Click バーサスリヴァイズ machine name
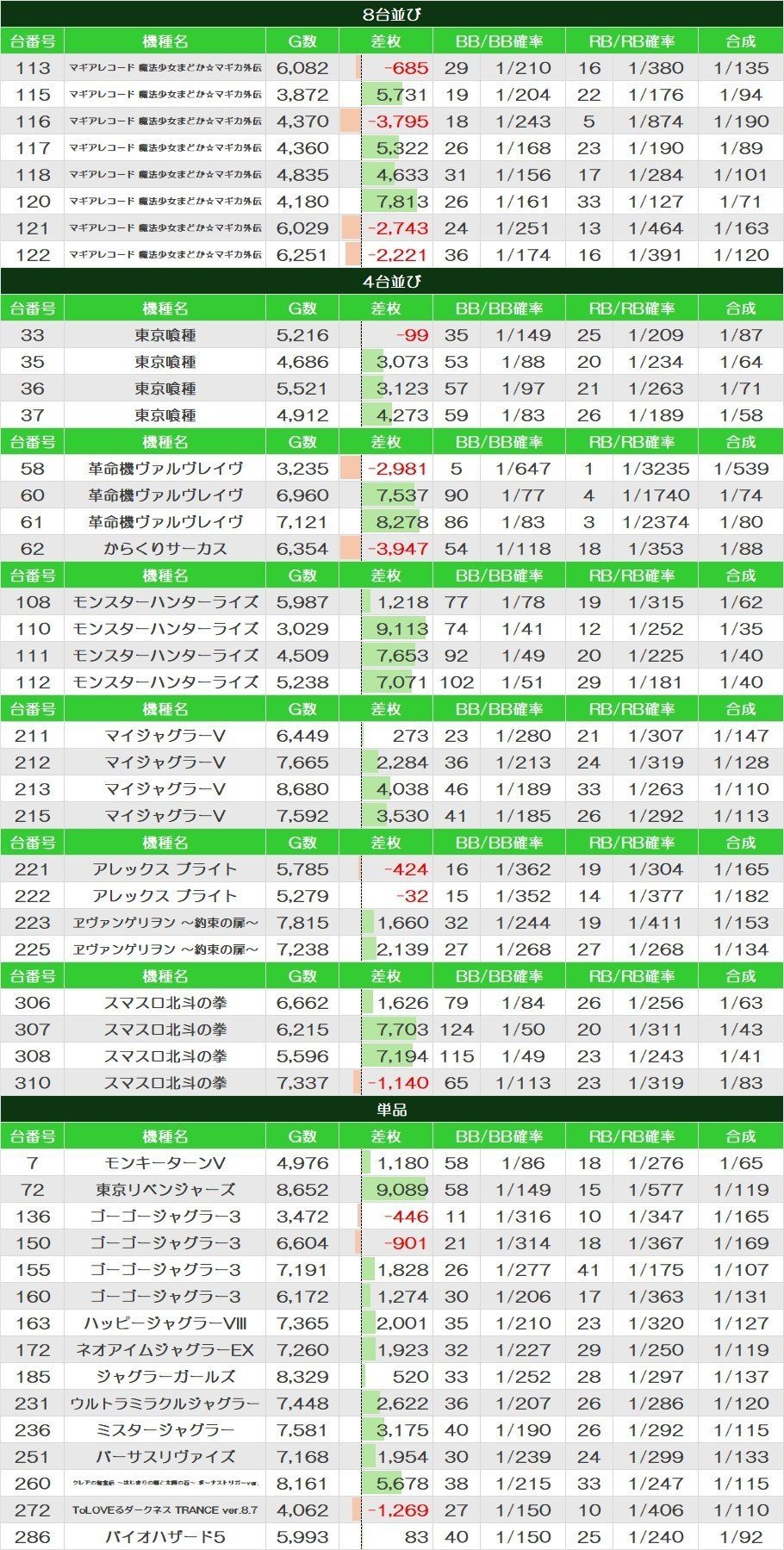This screenshot has height=1550, width=784. click(165, 1457)
